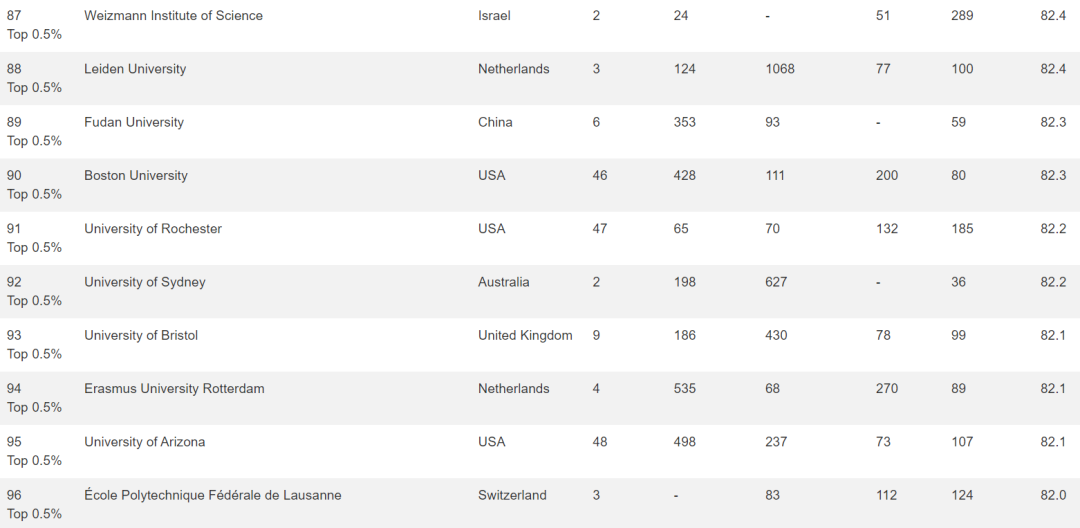
Task: Select the 1068 value in Leiden row
Action: pos(780,69)
